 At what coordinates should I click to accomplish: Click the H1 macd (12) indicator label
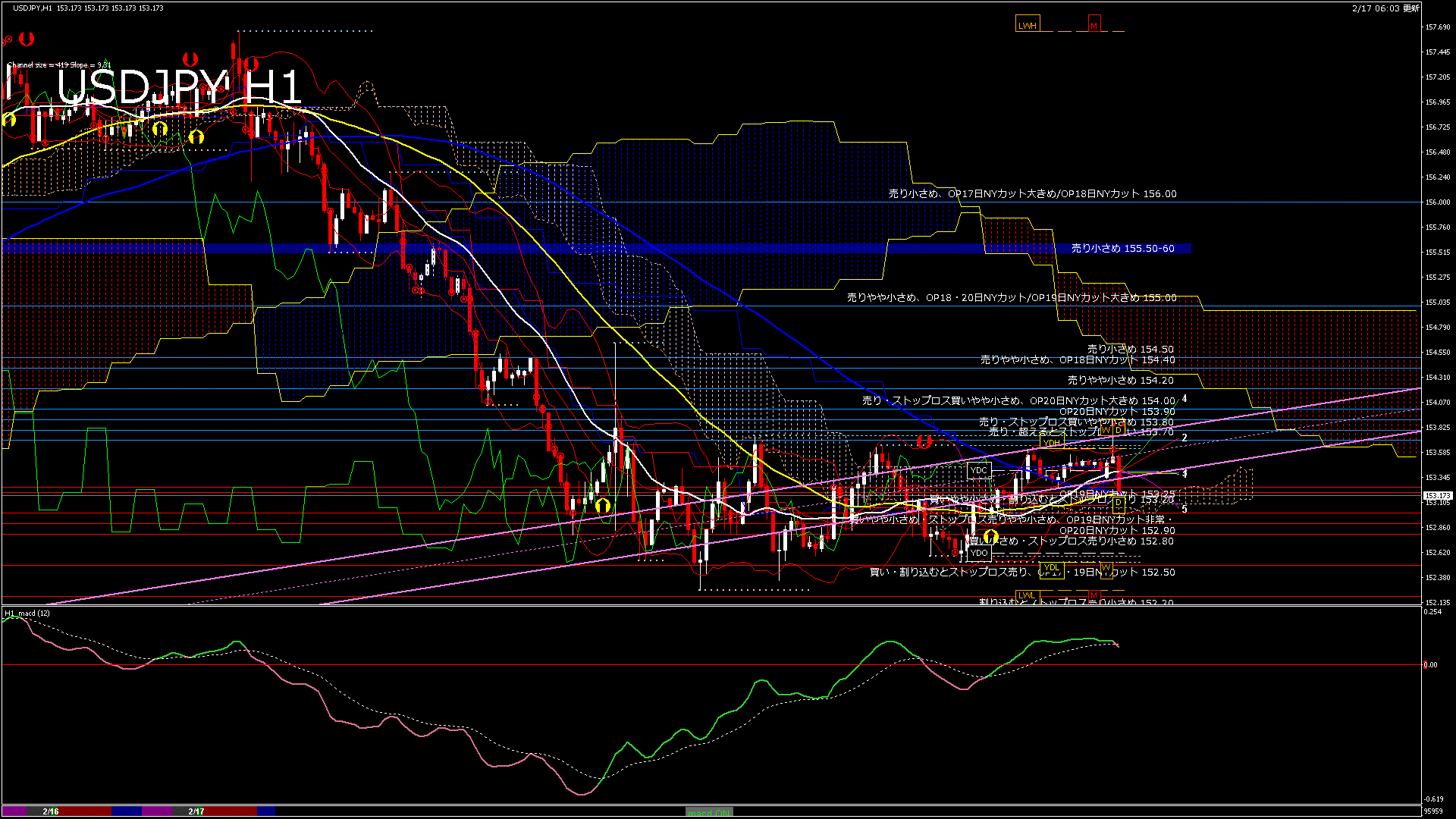click(x=27, y=613)
